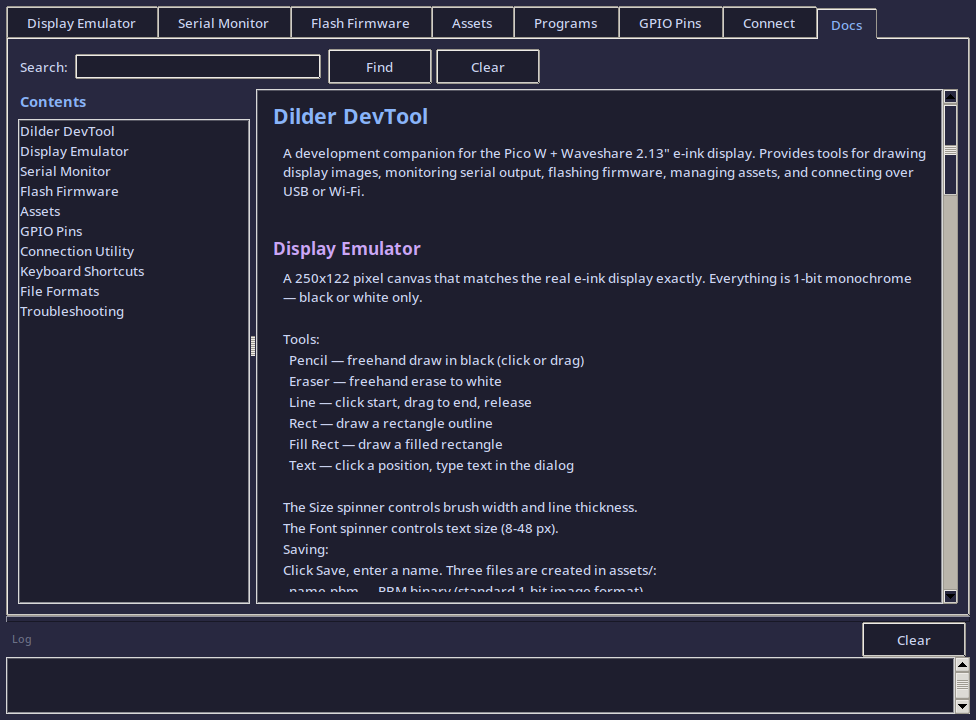Switch to the Connect tab
Screen dimensions: 976x720
pos(768,23)
